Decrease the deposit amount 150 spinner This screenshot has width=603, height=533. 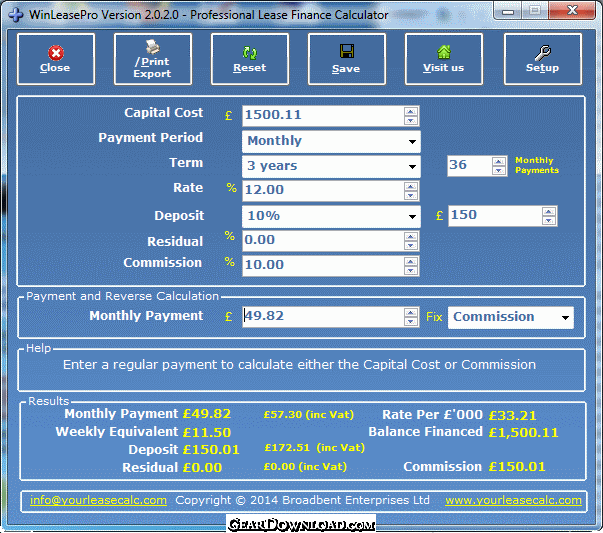click(549, 220)
